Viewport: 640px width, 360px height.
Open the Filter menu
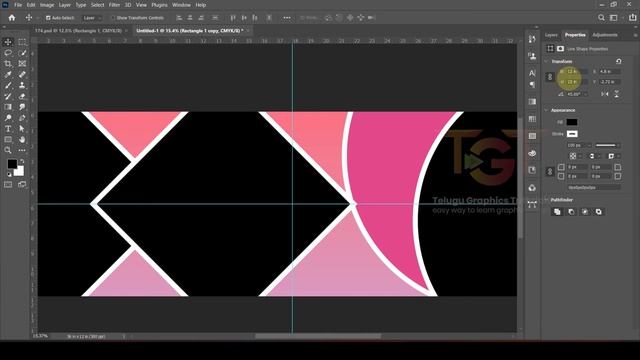click(114, 5)
